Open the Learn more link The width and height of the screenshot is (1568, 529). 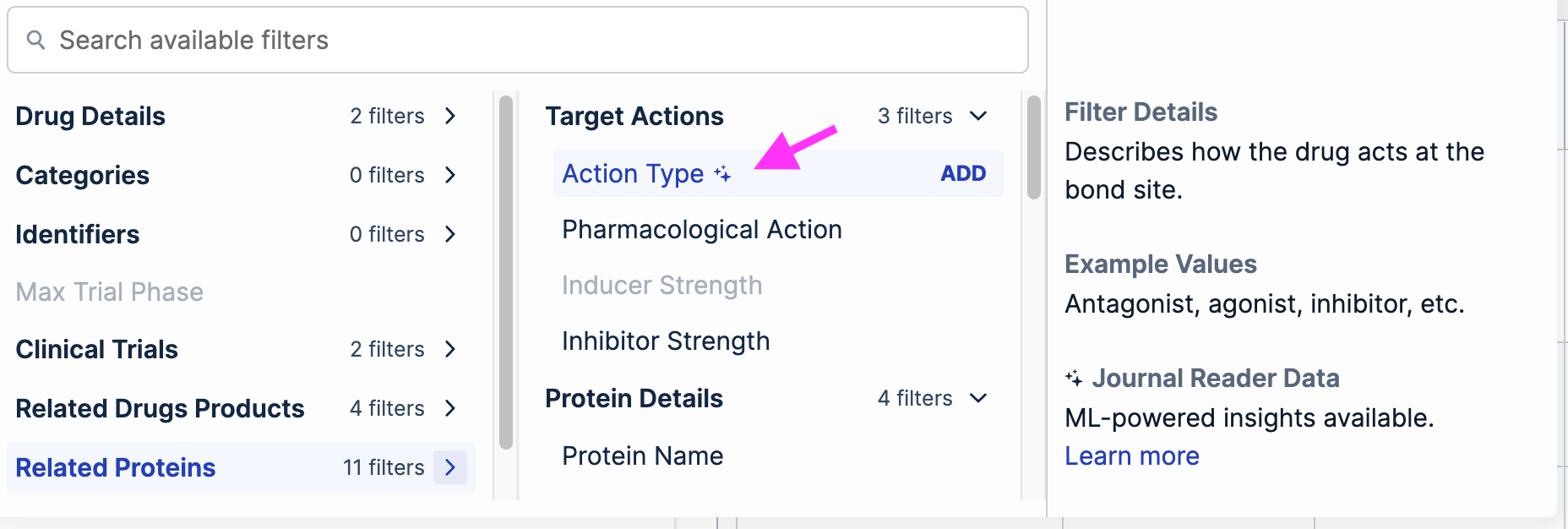[x=1131, y=455]
